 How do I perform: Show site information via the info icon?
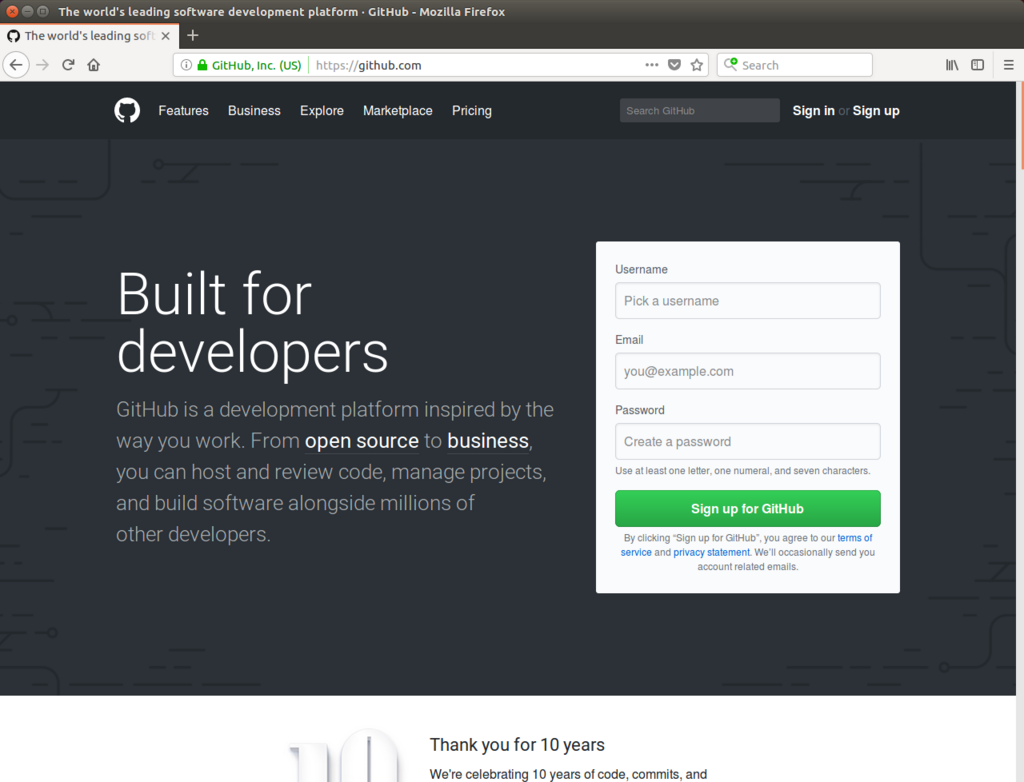pos(186,65)
